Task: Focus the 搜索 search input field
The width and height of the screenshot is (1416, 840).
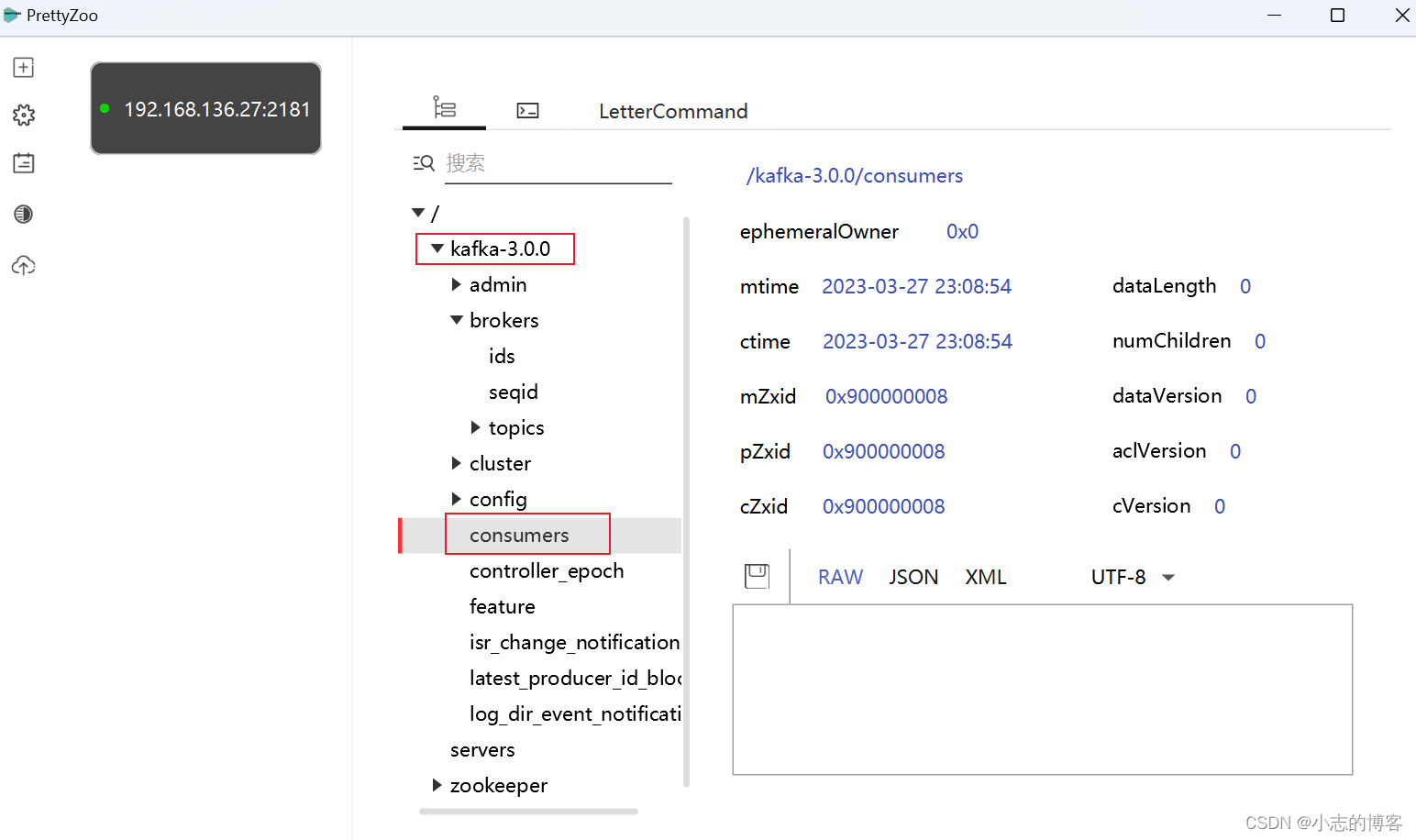Action: point(559,164)
